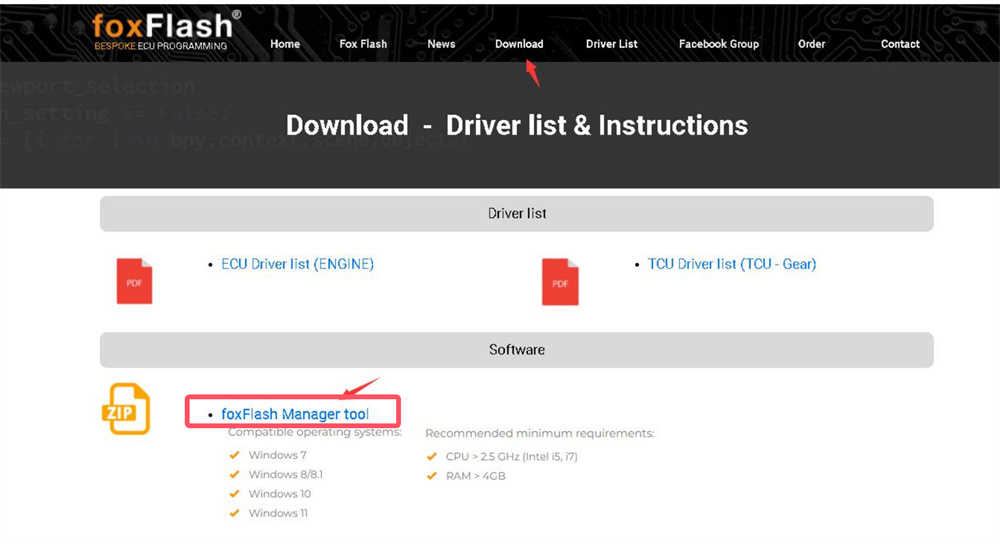Click the Download - Driver list & Instructions heading

(517, 126)
